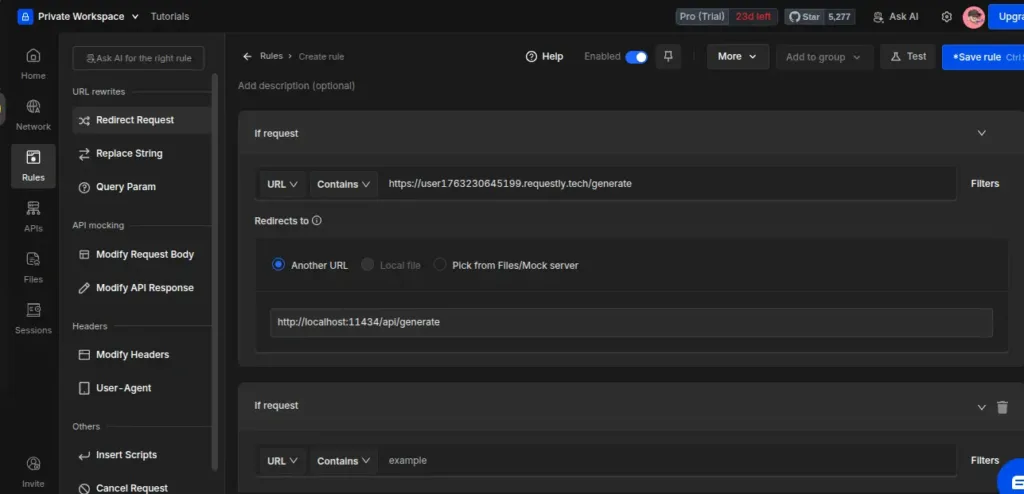Delete the second condition with trash icon
The image size is (1024, 494).
tap(1002, 407)
